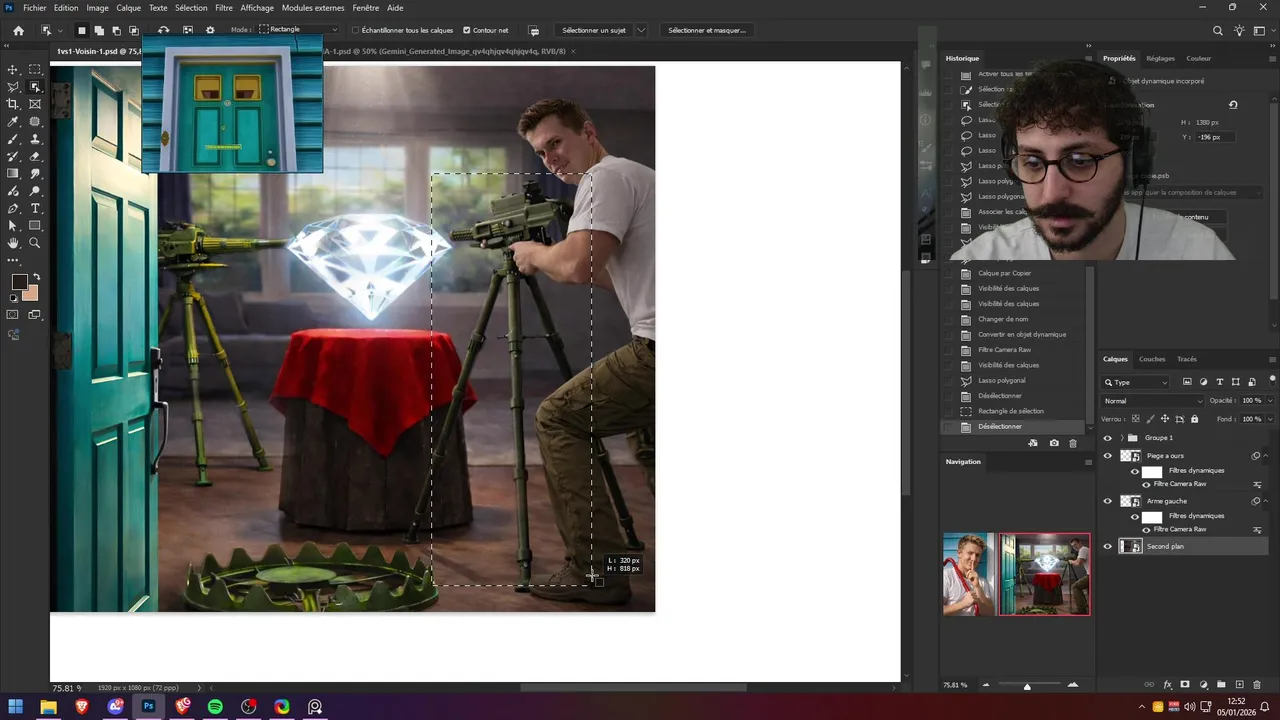Hide the Arme gauche layer
The image size is (1280, 720).
click(1107, 501)
